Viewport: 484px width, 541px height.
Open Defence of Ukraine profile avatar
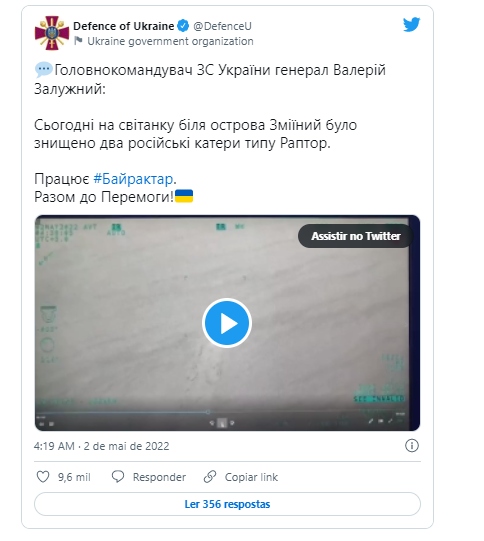coord(52,33)
